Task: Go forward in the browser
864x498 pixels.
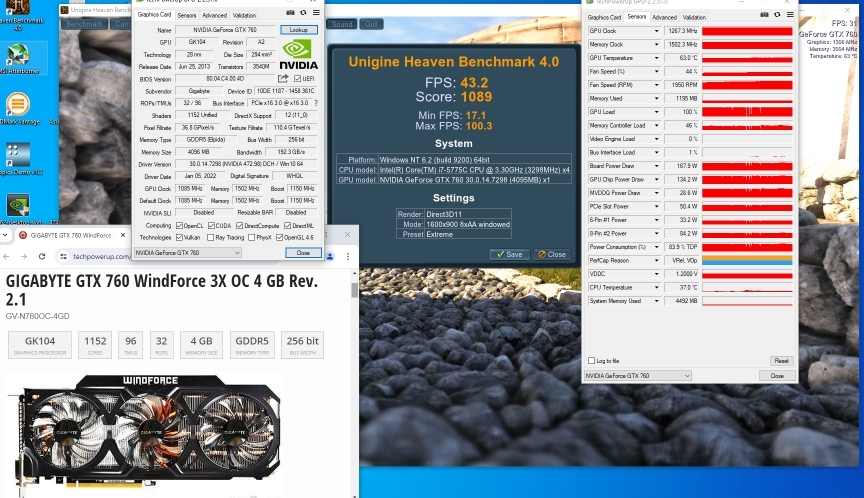Action: (24, 257)
